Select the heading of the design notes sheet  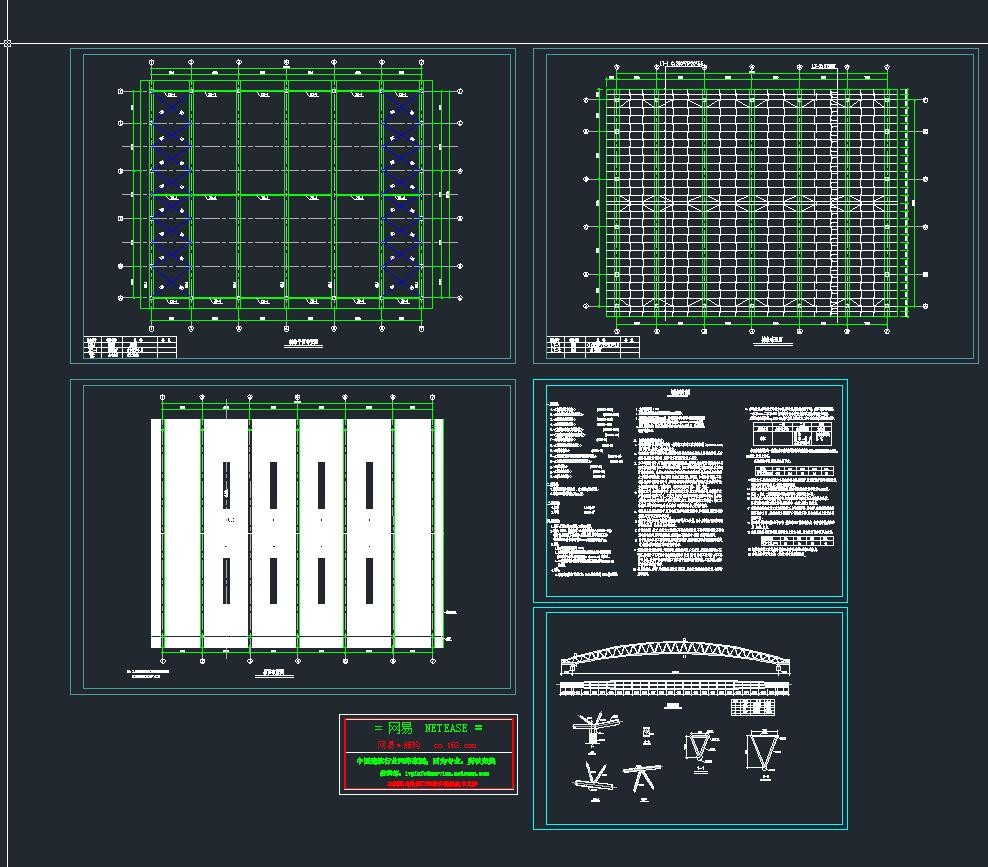click(x=679, y=393)
